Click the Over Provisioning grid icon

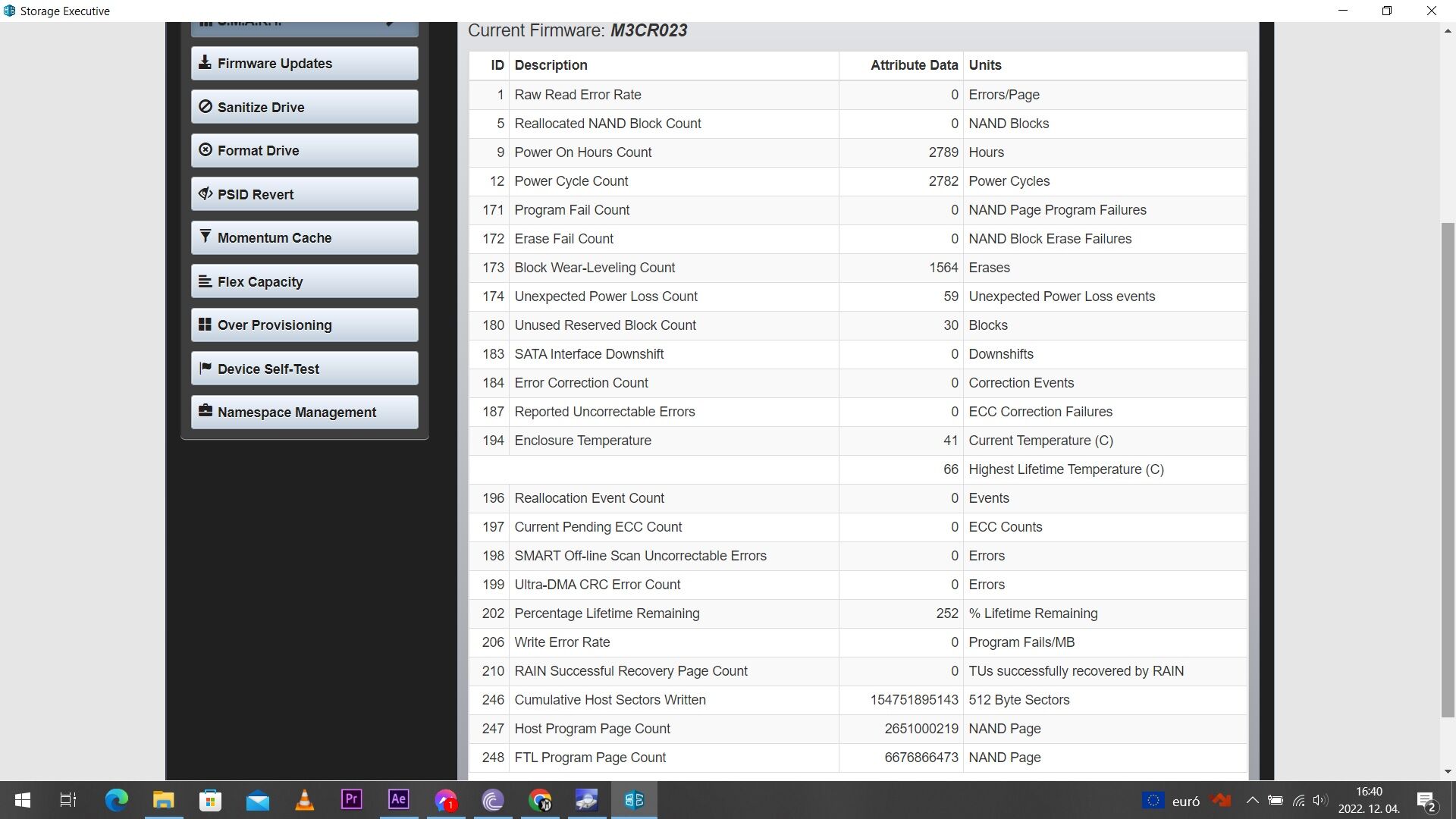(205, 325)
